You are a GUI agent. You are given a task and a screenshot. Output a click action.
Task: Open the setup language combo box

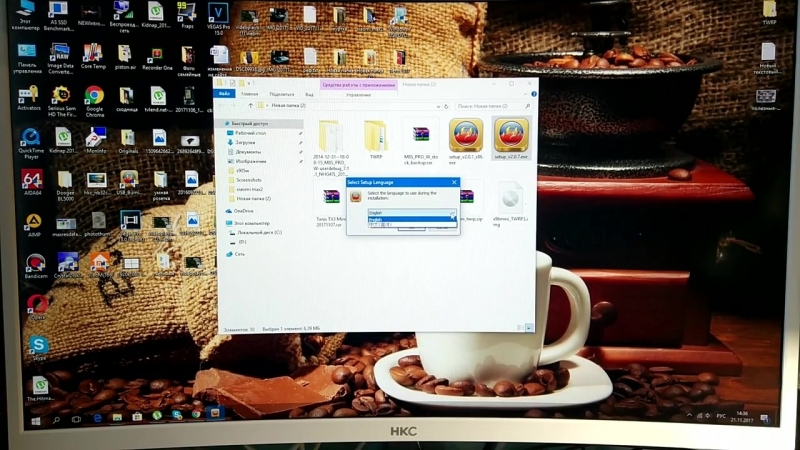click(x=410, y=212)
